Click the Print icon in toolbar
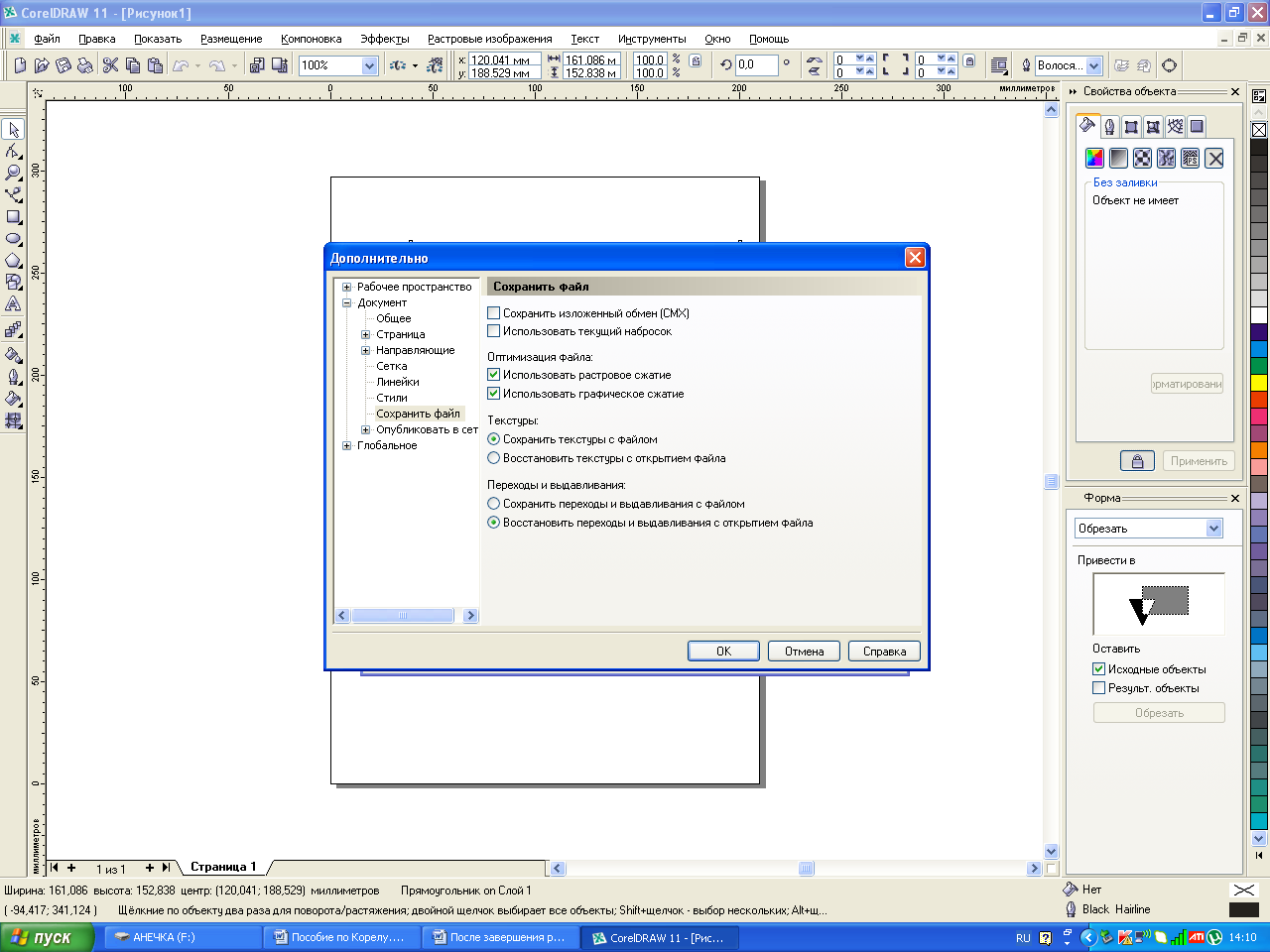Viewport: 1270px width, 952px height. (85, 65)
